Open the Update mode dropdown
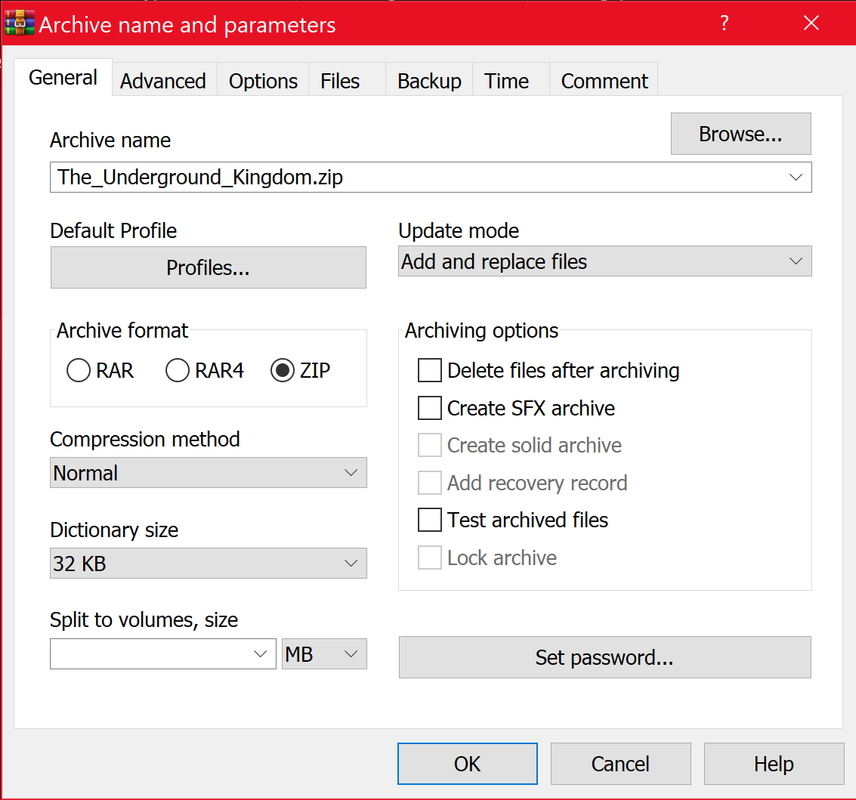The height and width of the screenshot is (800, 856). click(x=605, y=262)
